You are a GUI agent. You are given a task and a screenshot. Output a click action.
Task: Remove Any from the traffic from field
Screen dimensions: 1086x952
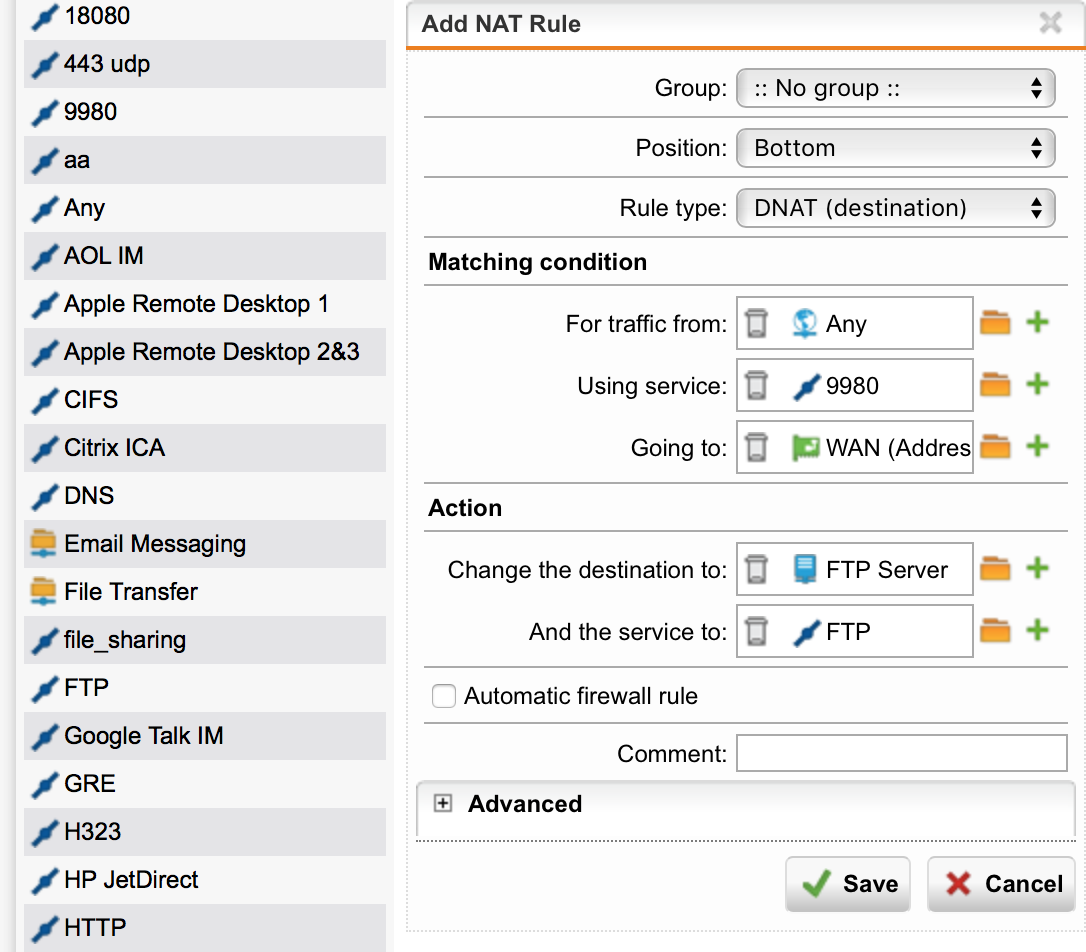pyautogui.click(x=756, y=323)
